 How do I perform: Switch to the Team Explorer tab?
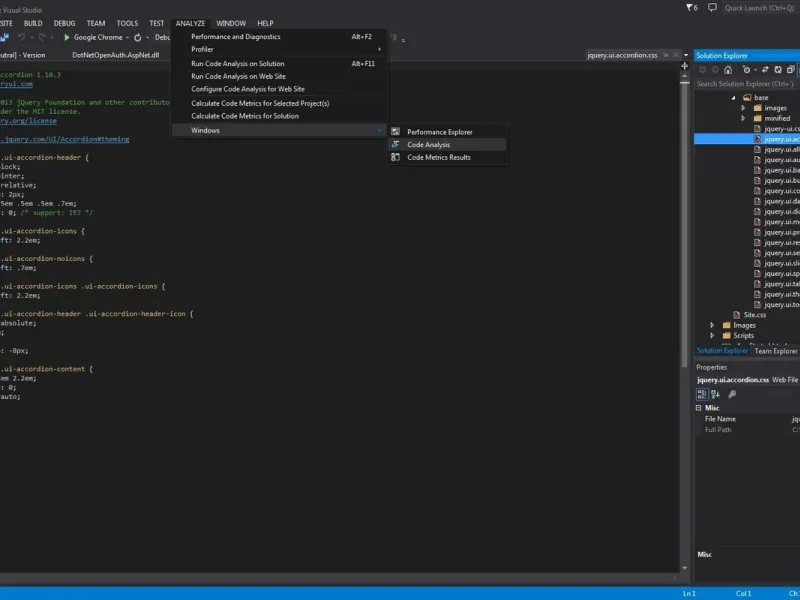pyautogui.click(x=775, y=351)
